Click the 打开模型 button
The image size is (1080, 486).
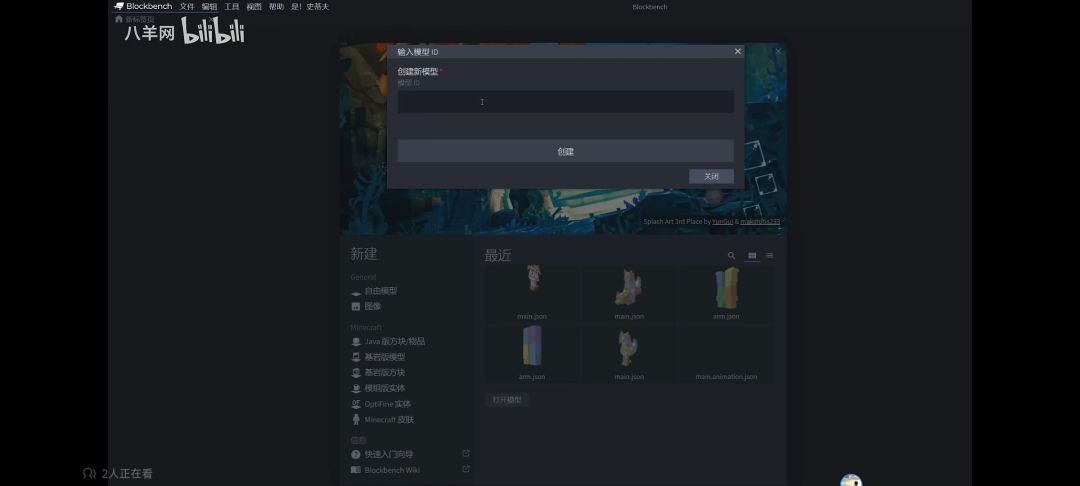pos(507,400)
